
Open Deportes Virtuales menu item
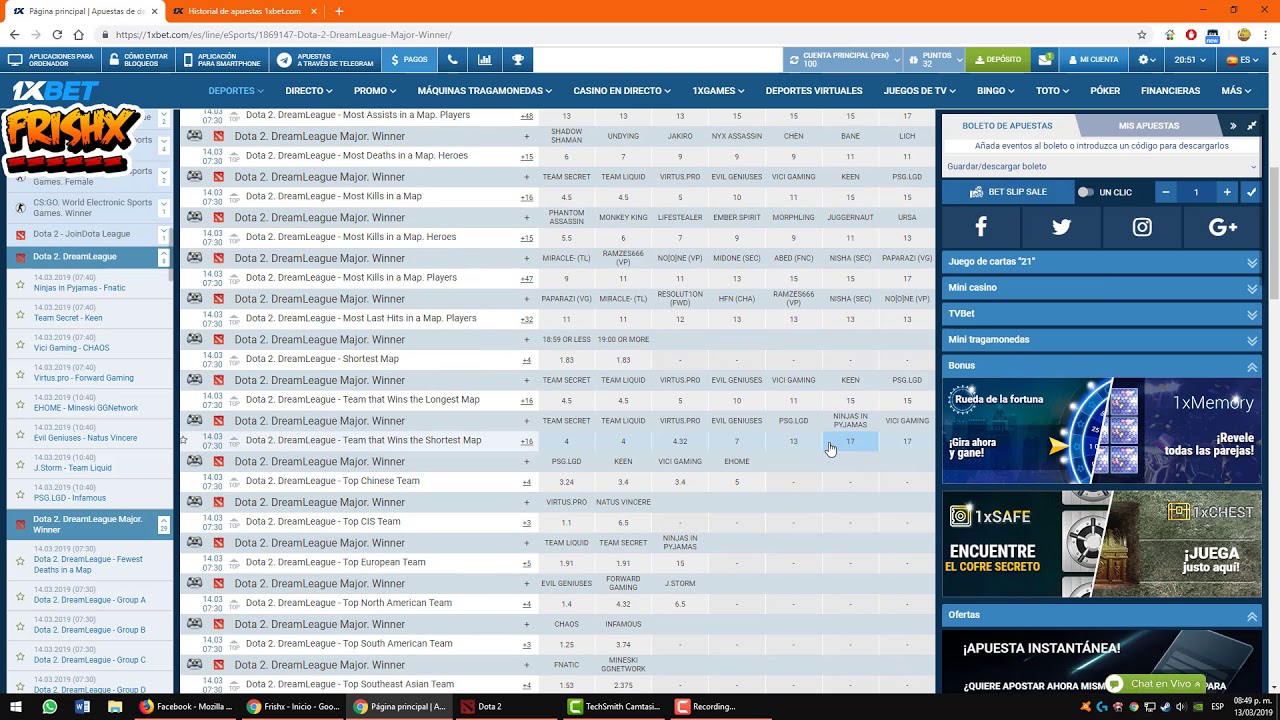tap(814, 90)
